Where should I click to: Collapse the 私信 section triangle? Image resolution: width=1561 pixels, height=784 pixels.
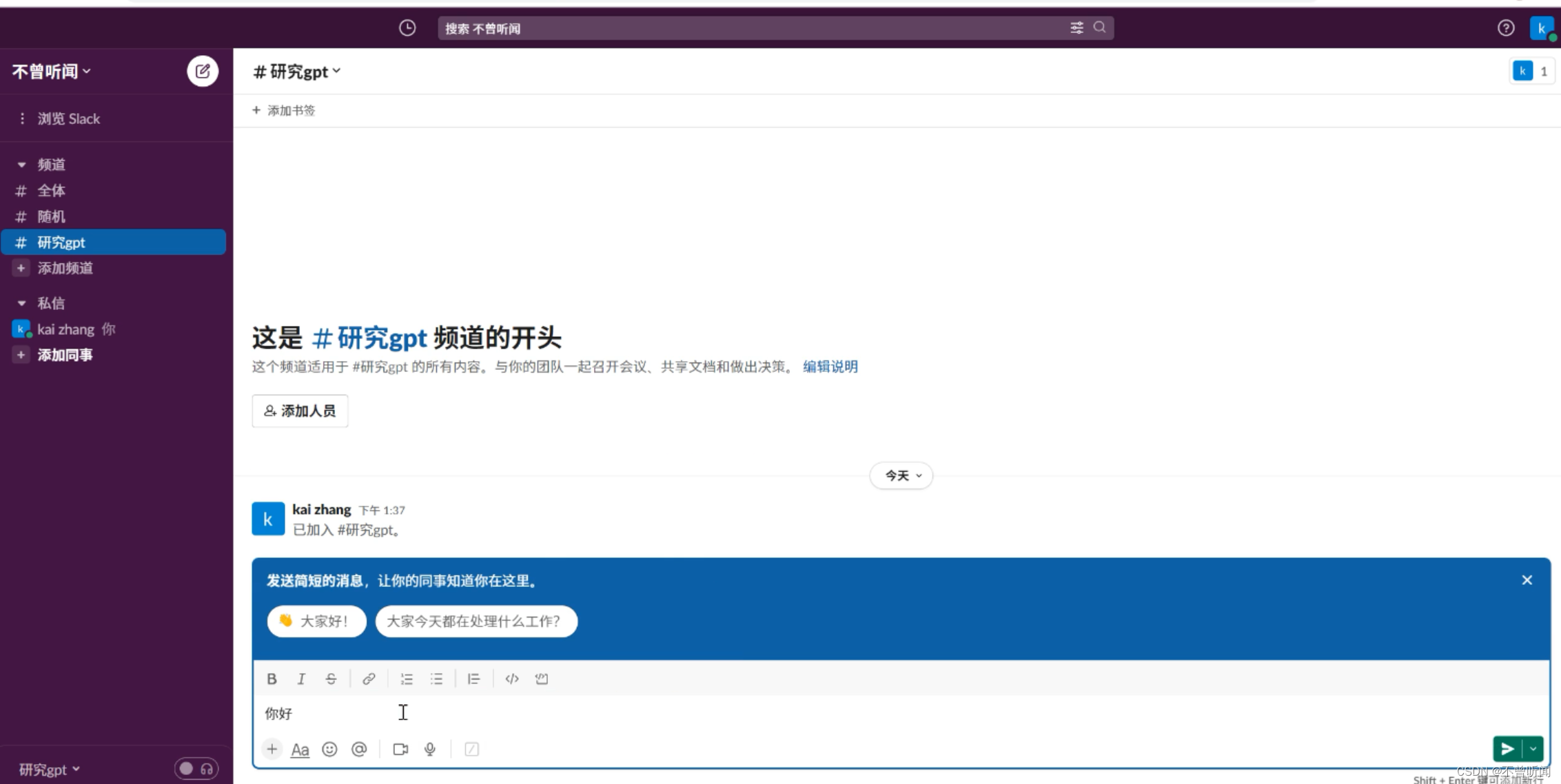tap(21, 303)
